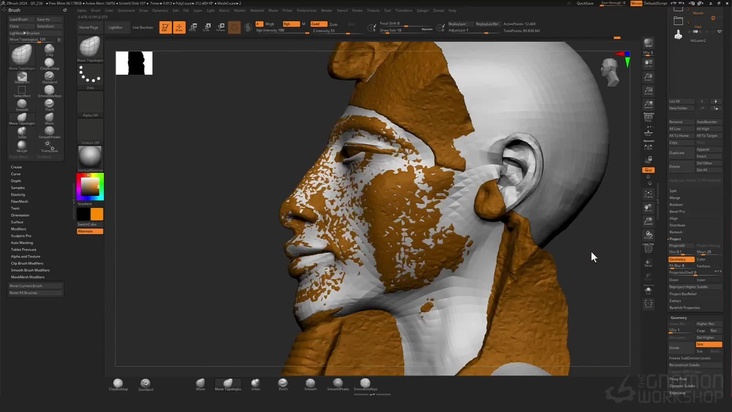Toggle the Rgb channel button
The height and width of the screenshot is (412, 732).
click(291, 24)
